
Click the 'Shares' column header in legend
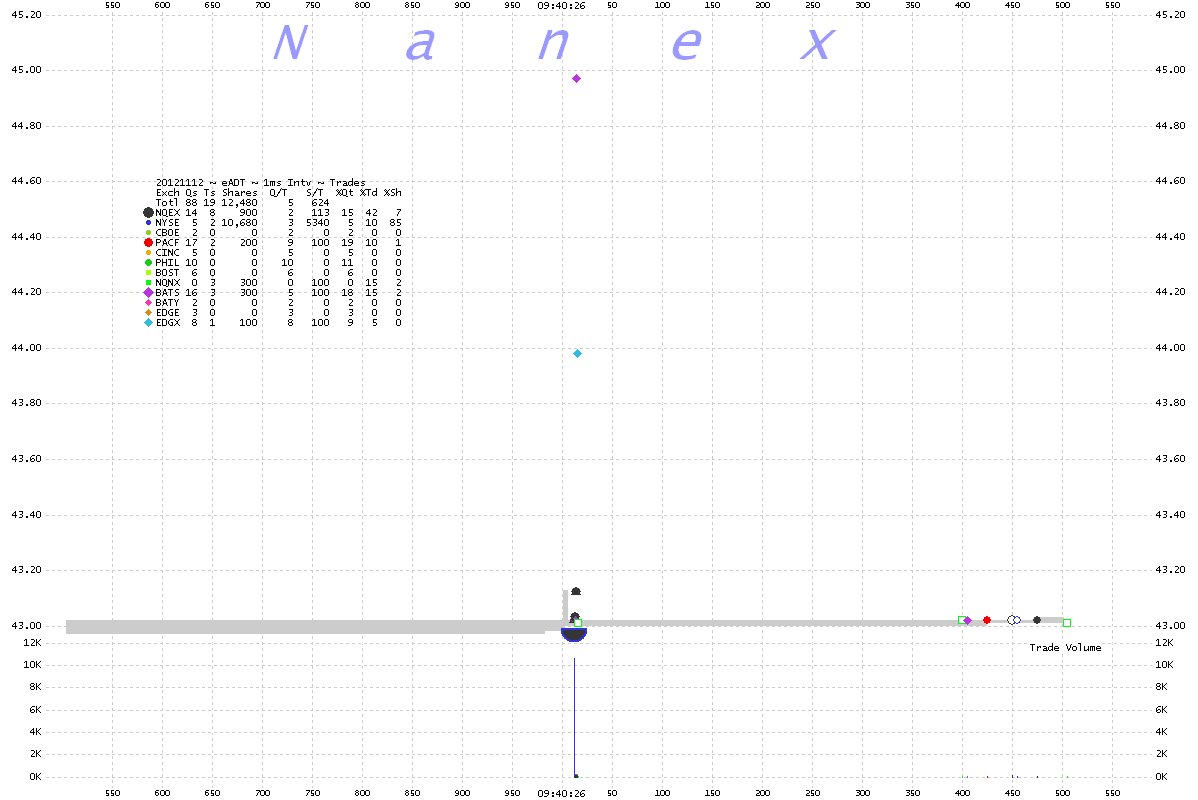tap(240, 193)
